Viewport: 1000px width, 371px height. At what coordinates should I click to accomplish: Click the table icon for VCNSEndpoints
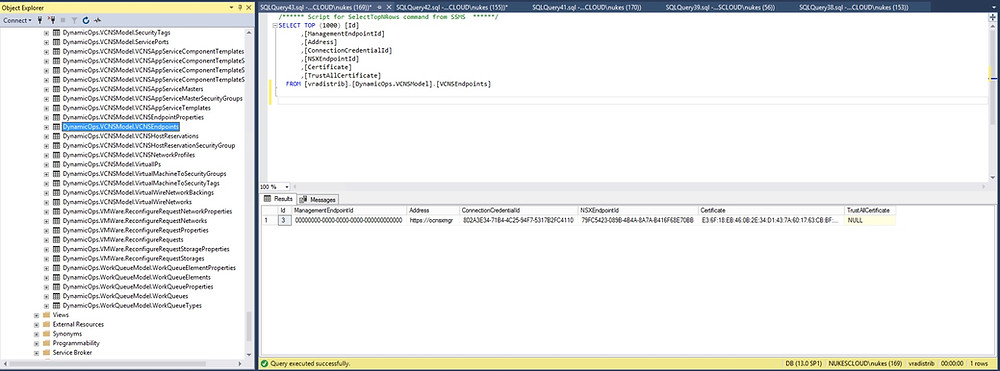coord(56,127)
